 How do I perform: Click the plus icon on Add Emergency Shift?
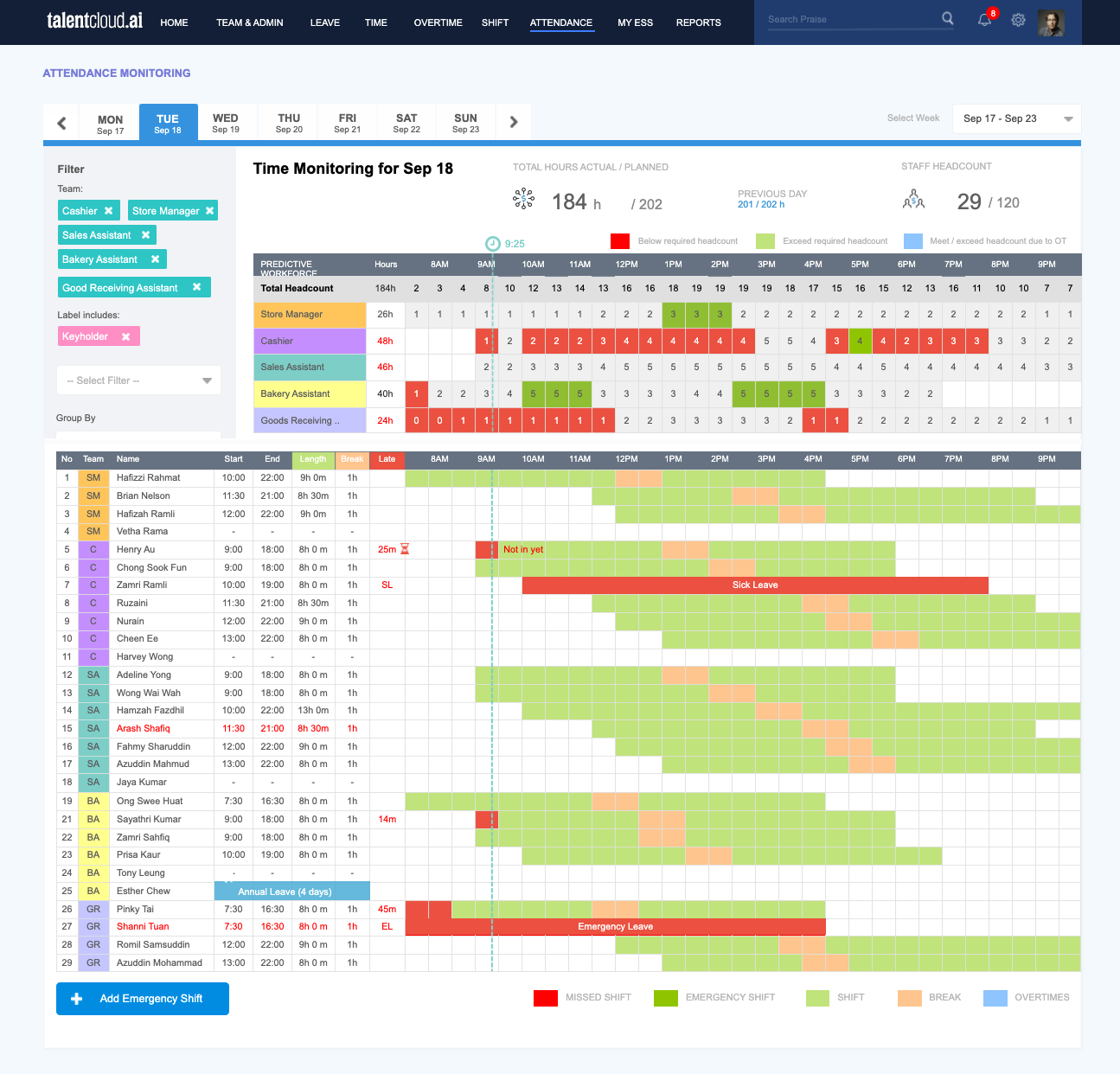point(76,999)
